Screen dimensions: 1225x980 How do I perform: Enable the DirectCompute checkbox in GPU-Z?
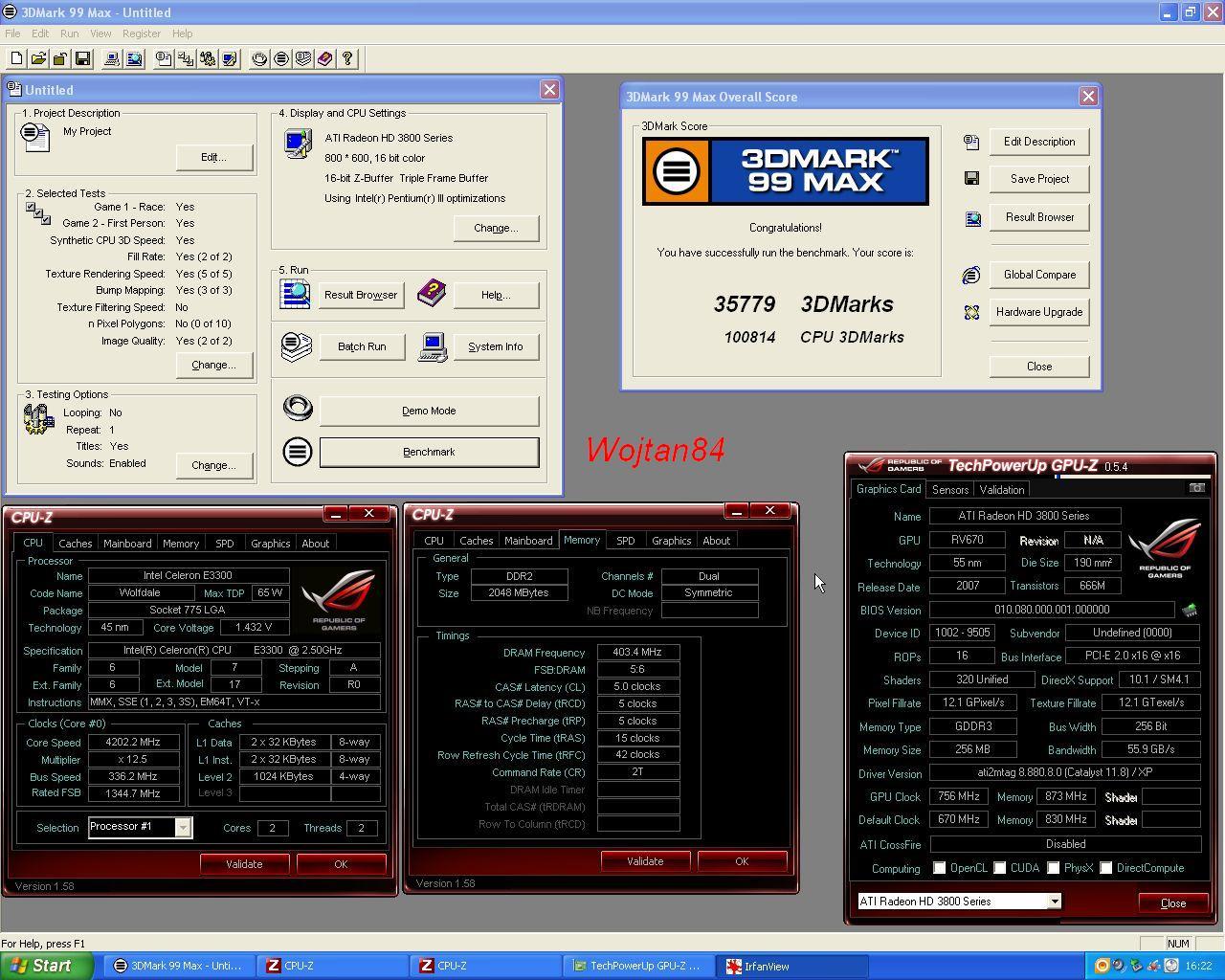(x=1105, y=868)
